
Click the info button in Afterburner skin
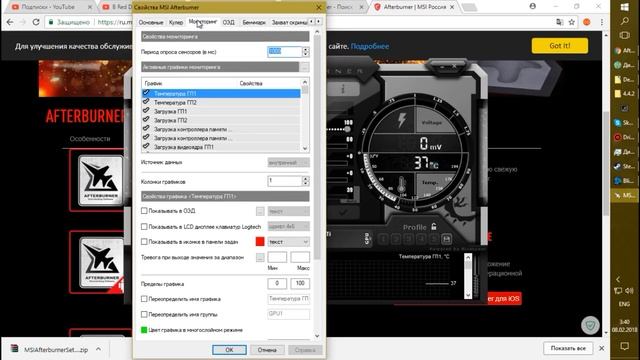click(342, 89)
